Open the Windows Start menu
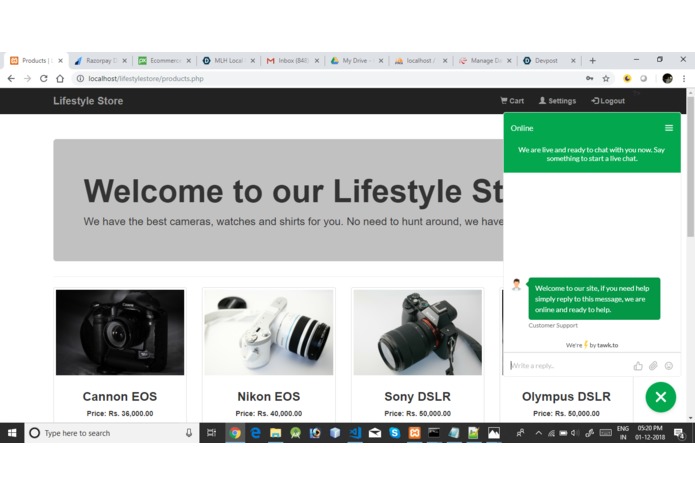This screenshot has width=695, height=494. [12, 433]
